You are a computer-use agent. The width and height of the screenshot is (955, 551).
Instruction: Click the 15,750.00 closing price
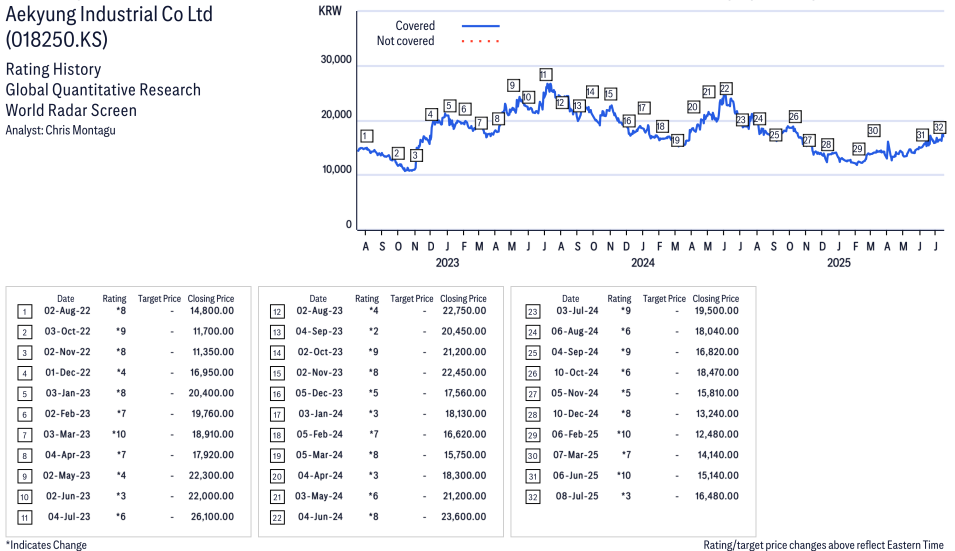[465, 455]
